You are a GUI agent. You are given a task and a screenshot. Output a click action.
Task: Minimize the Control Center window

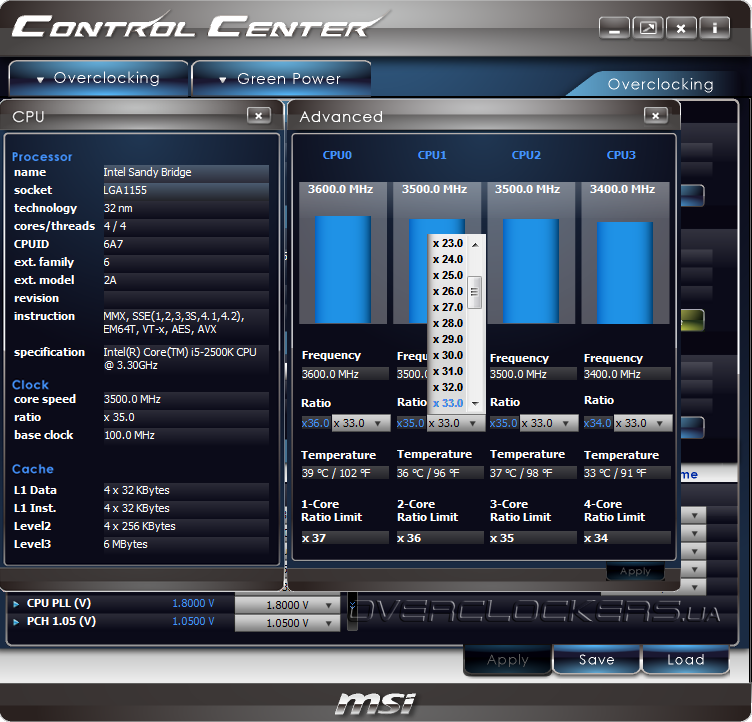(x=614, y=29)
